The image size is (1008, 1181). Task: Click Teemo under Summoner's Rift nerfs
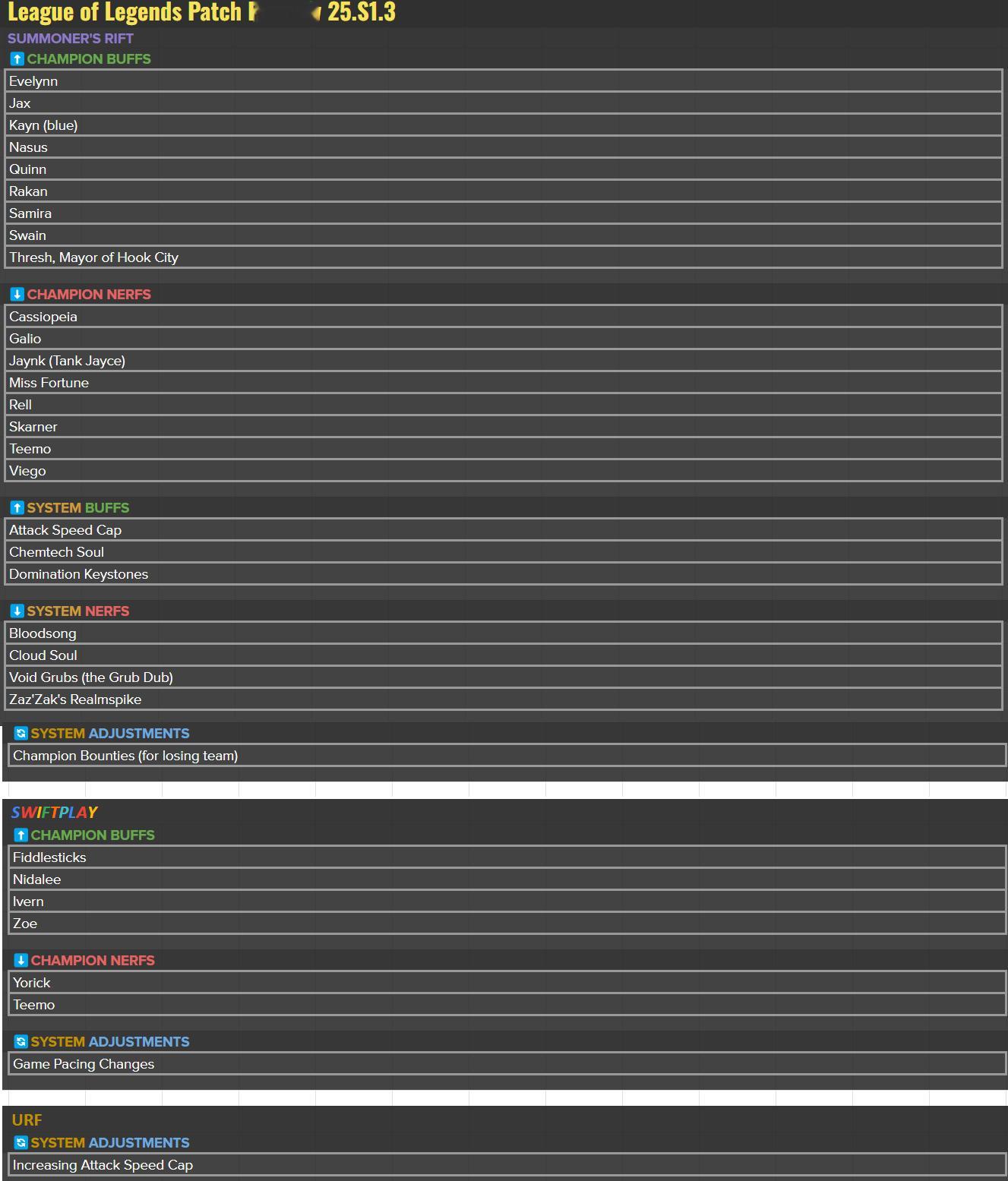504,449
